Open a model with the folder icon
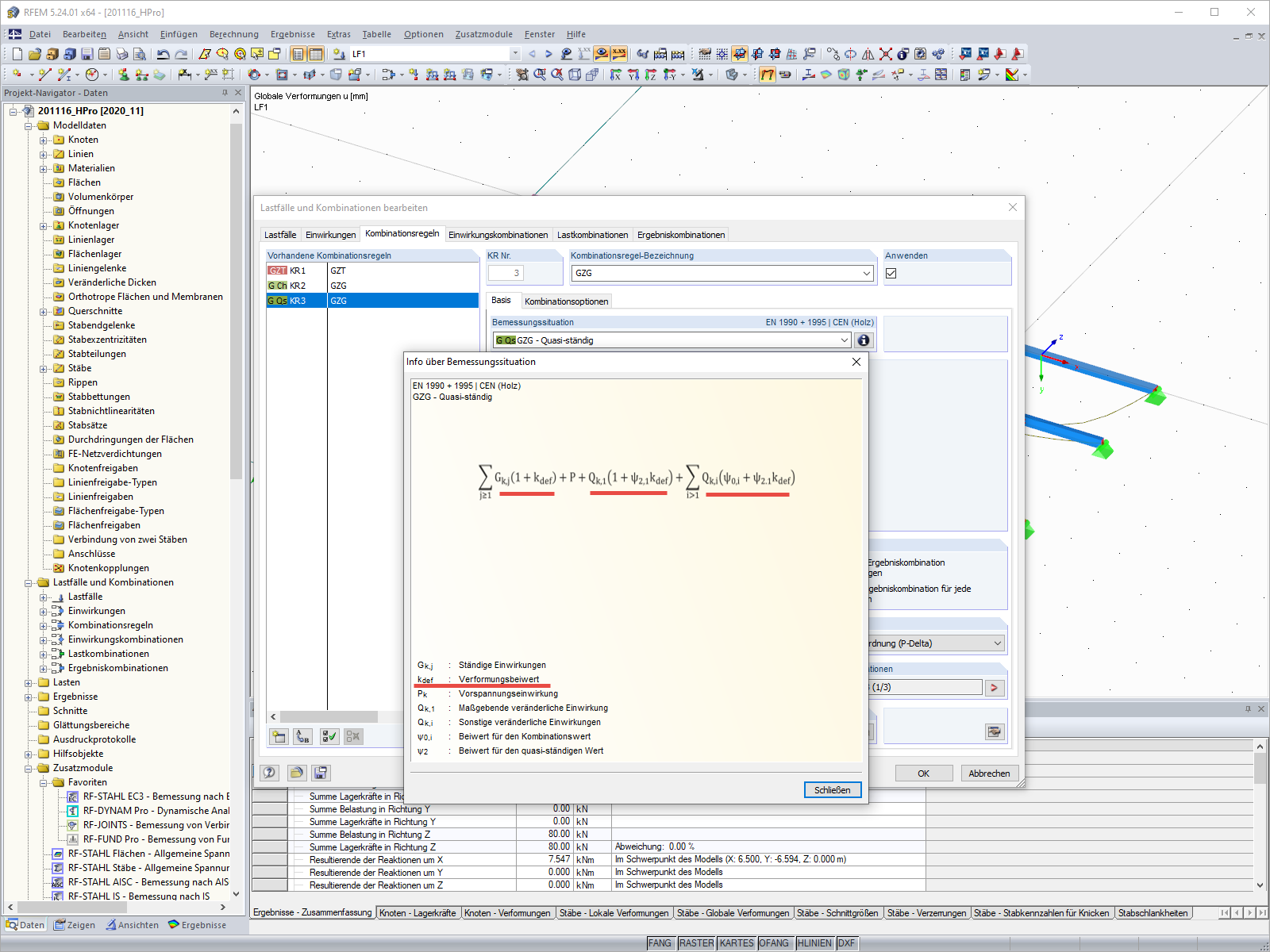Viewport: 1270px width, 952px height. tap(34, 54)
